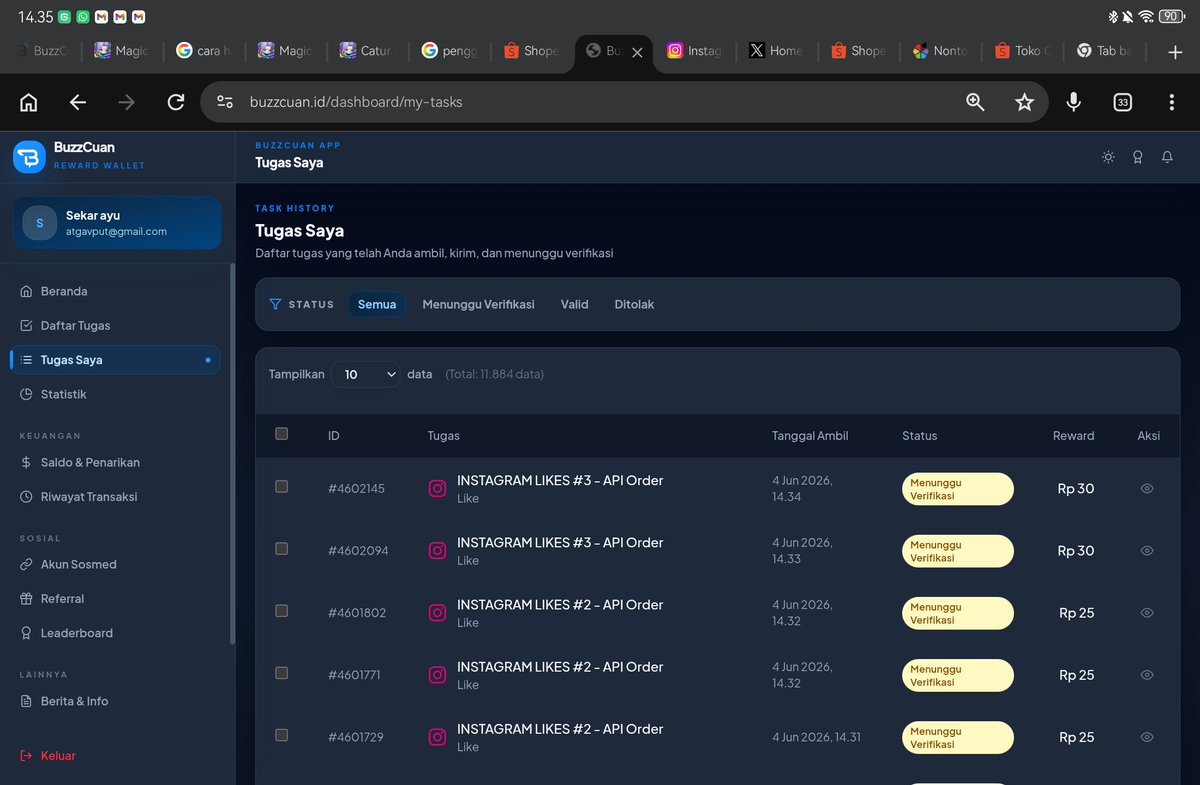Navigate back in browser

(78, 102)
